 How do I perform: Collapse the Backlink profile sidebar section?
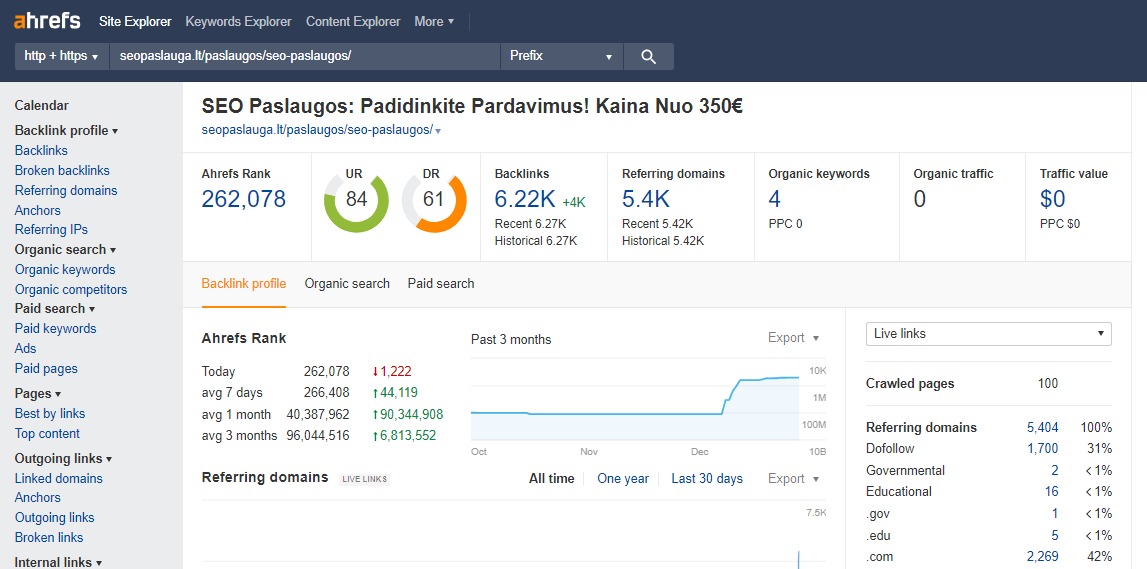(x=66, y=131)
